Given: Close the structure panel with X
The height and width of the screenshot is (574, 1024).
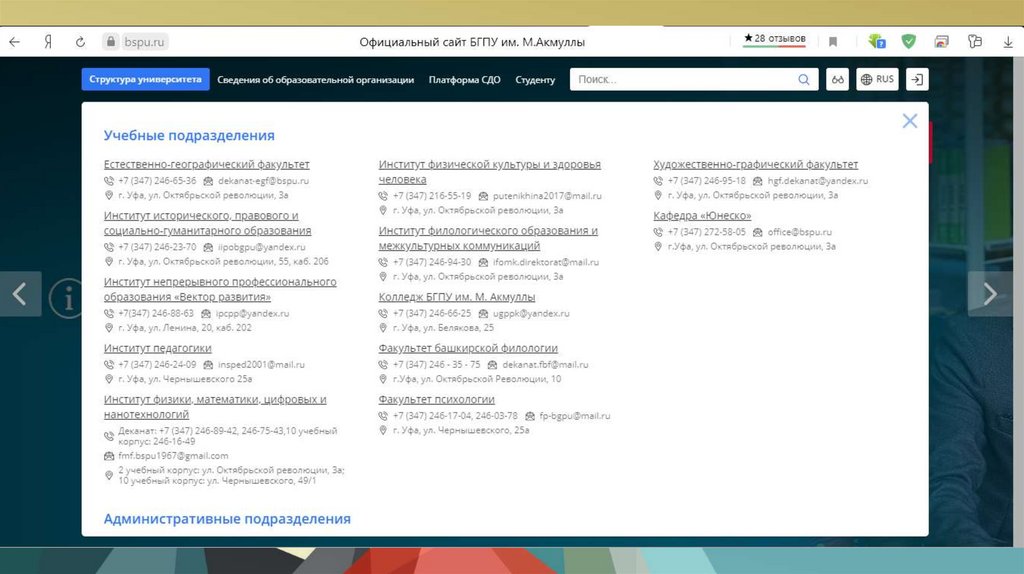Looking at the screenshot, I should click(910, 121).
